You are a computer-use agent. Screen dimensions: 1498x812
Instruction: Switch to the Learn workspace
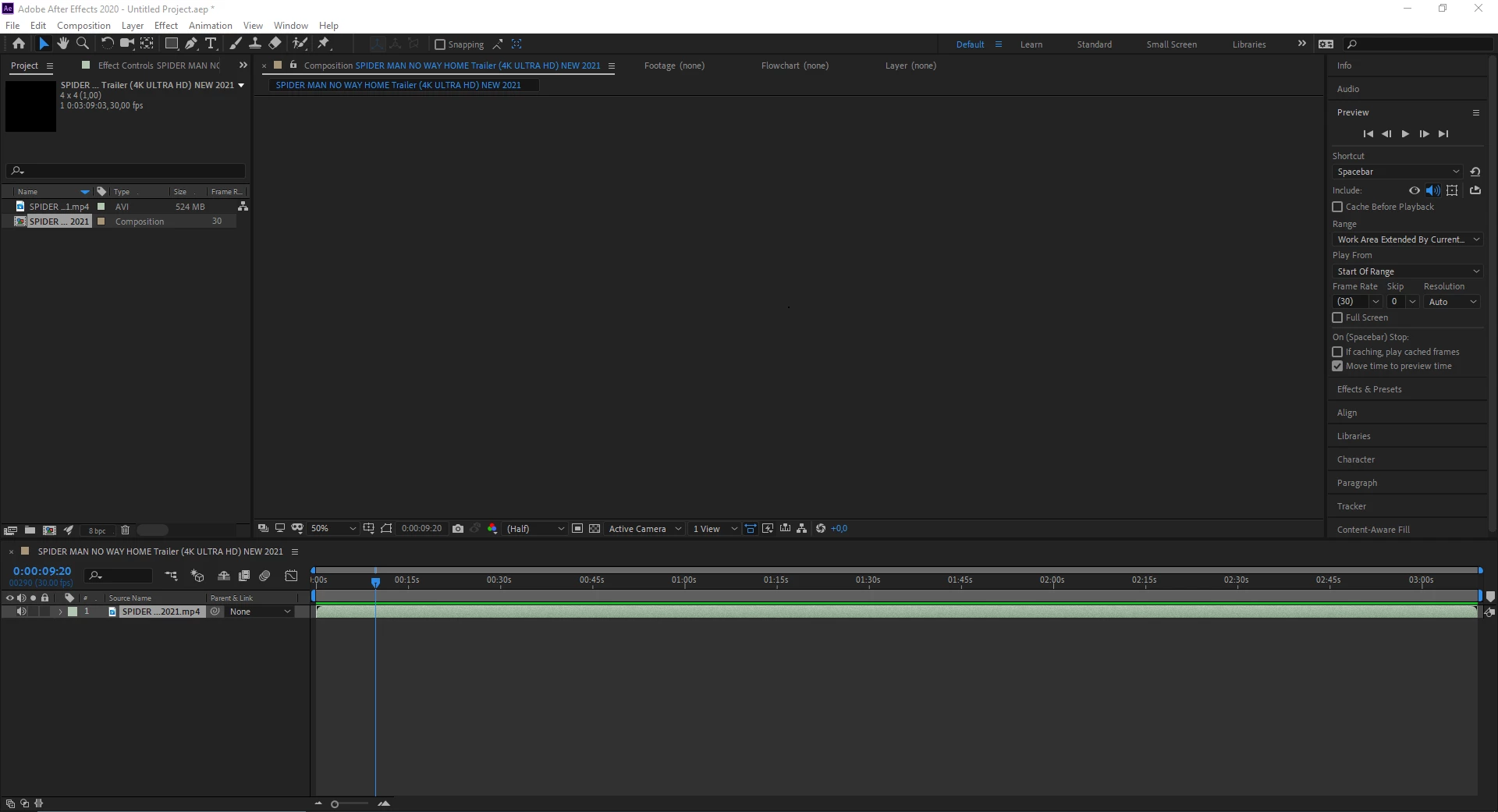coord(1031,44)
